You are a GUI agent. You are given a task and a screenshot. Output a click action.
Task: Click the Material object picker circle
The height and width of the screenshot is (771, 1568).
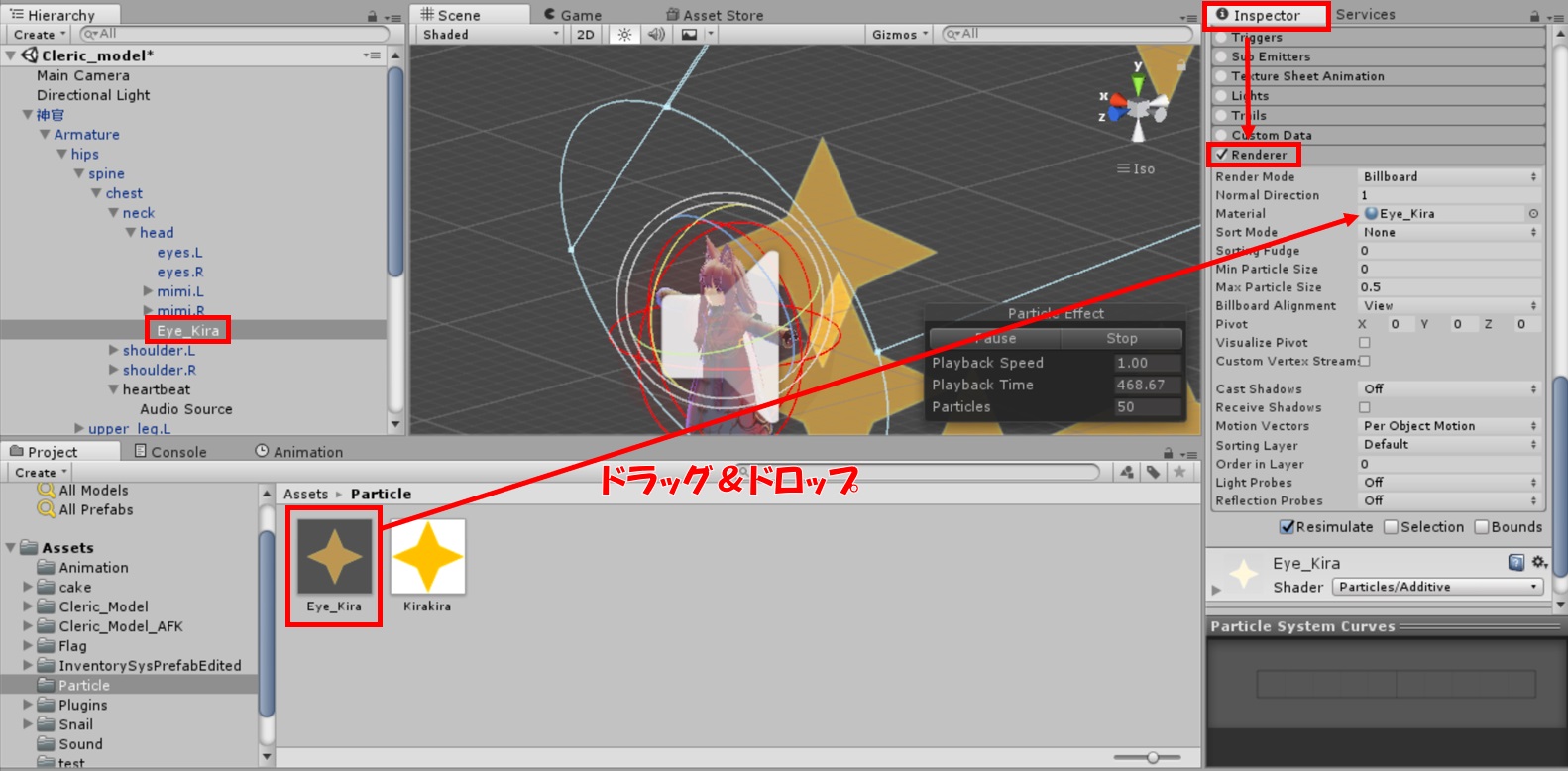(x=1533, y=213)
